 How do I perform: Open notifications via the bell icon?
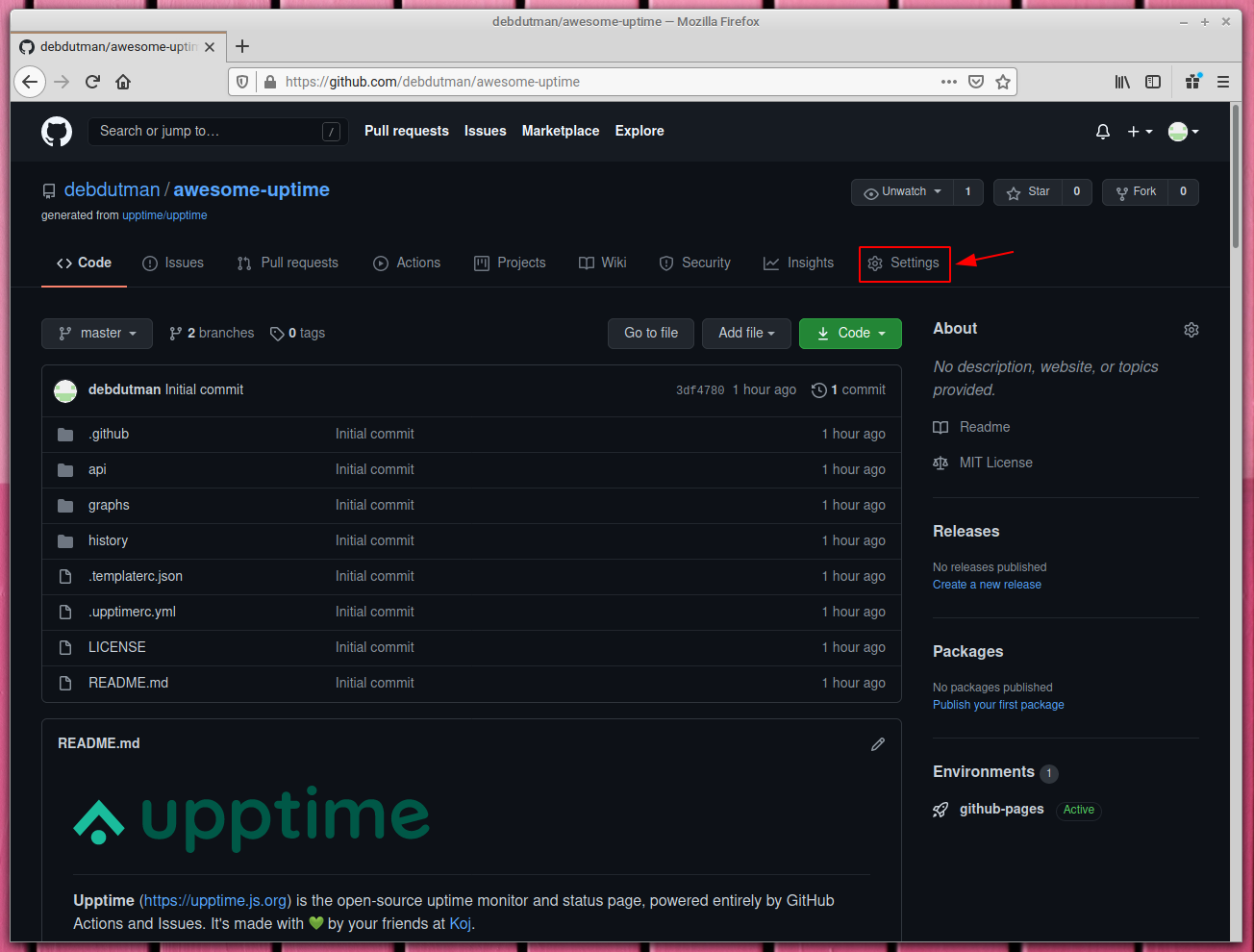point(1102,131)
